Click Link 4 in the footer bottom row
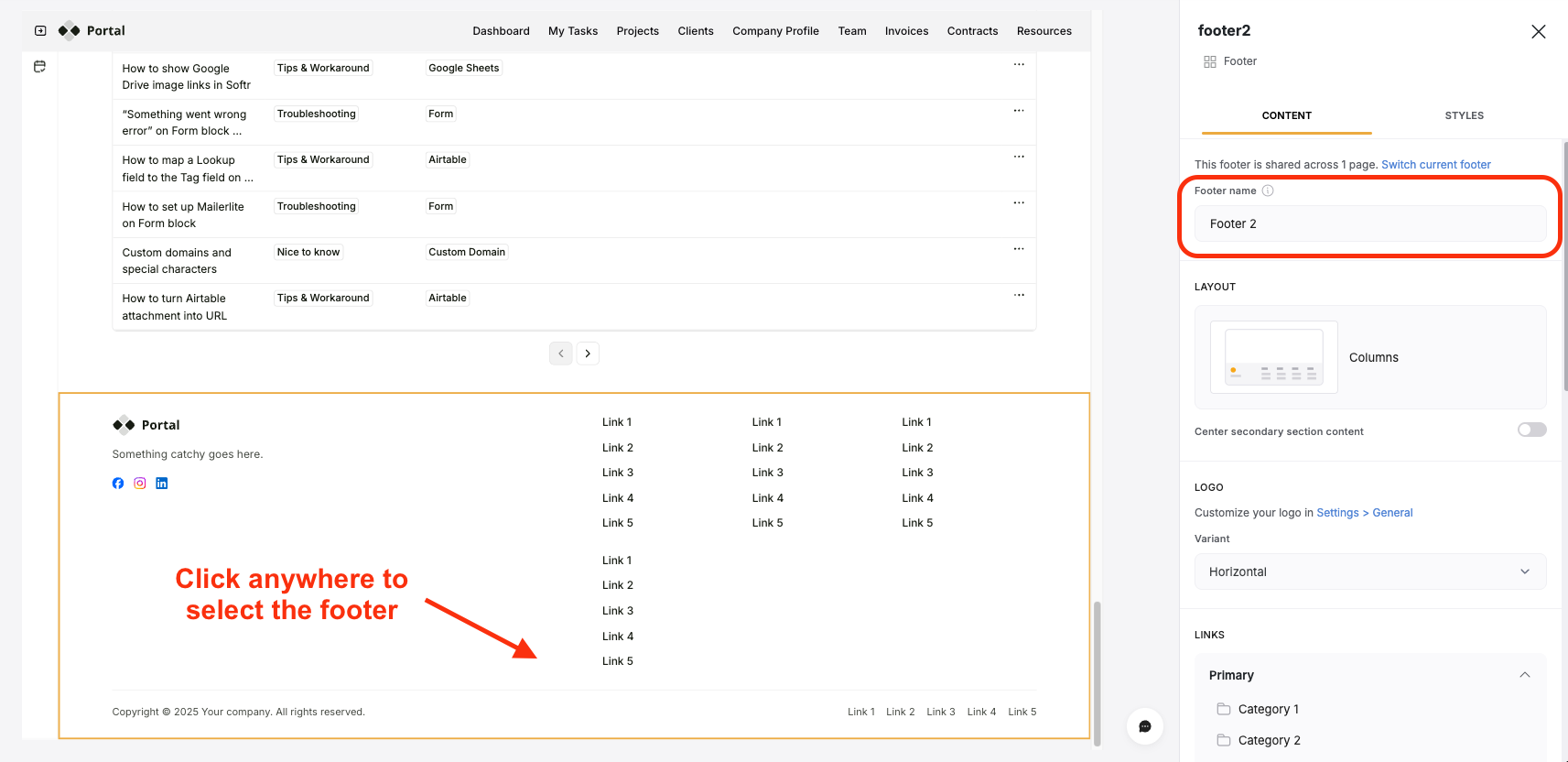The width and height of the screenshot is (1568, 762). [x=981, y=712]
